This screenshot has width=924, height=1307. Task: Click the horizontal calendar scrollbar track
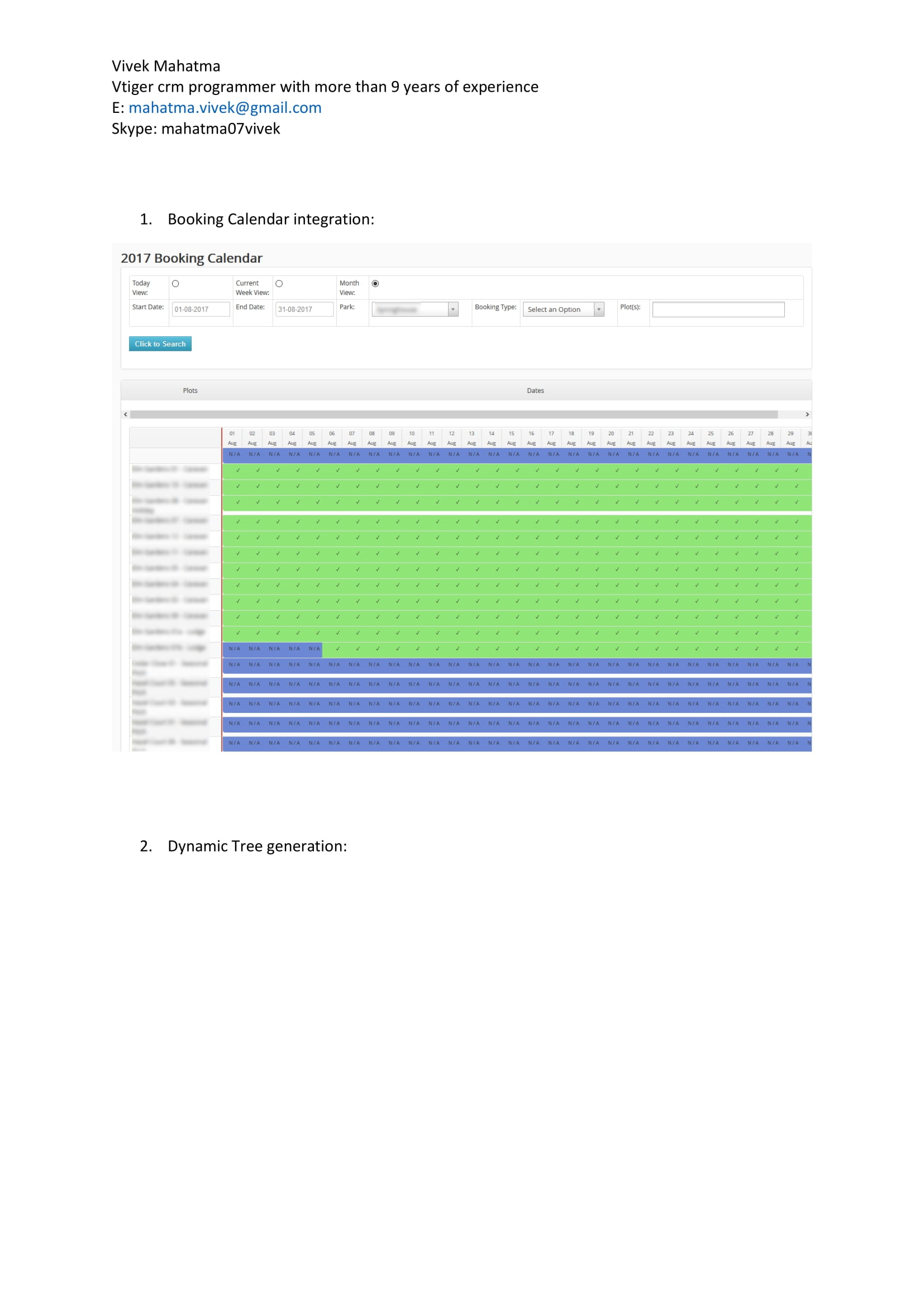coord(454,415)
